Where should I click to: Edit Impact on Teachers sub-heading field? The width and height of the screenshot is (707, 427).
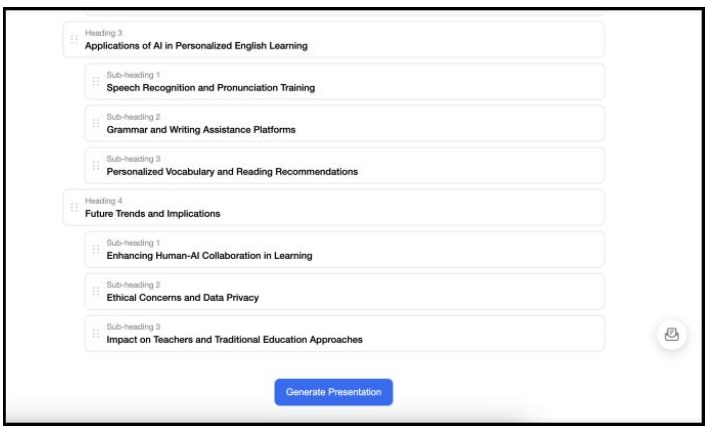pyautogui.click(x=234, y=340)
